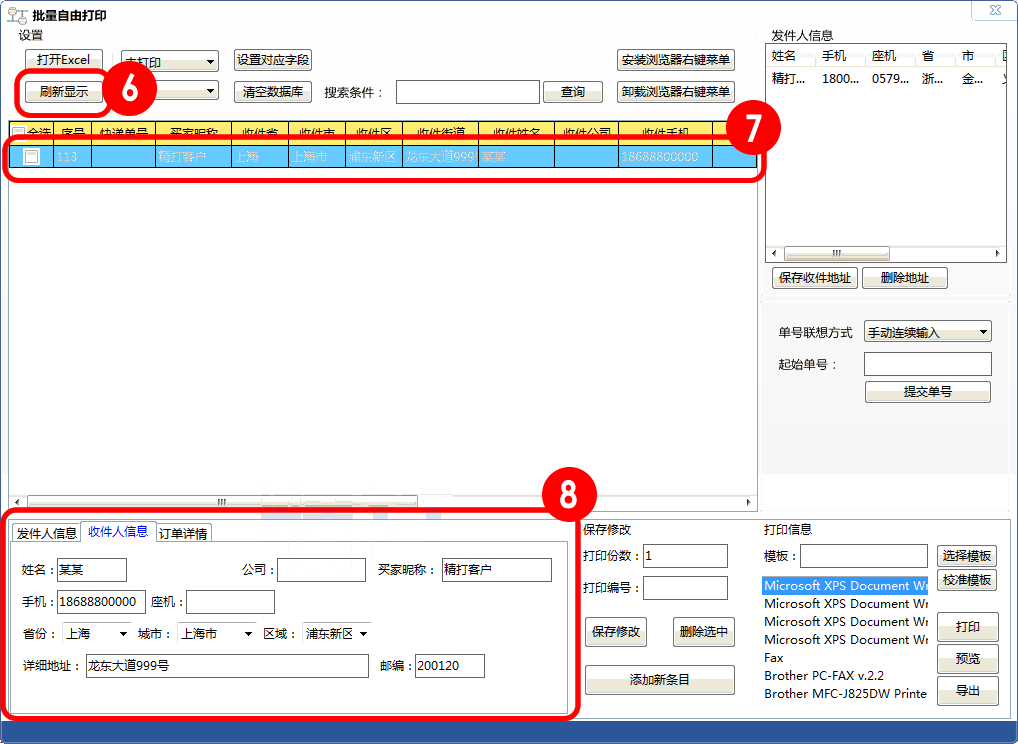Check the 全选 select-all checkbox in table header
Viewport: 1018px width, 744px height.
19,131
